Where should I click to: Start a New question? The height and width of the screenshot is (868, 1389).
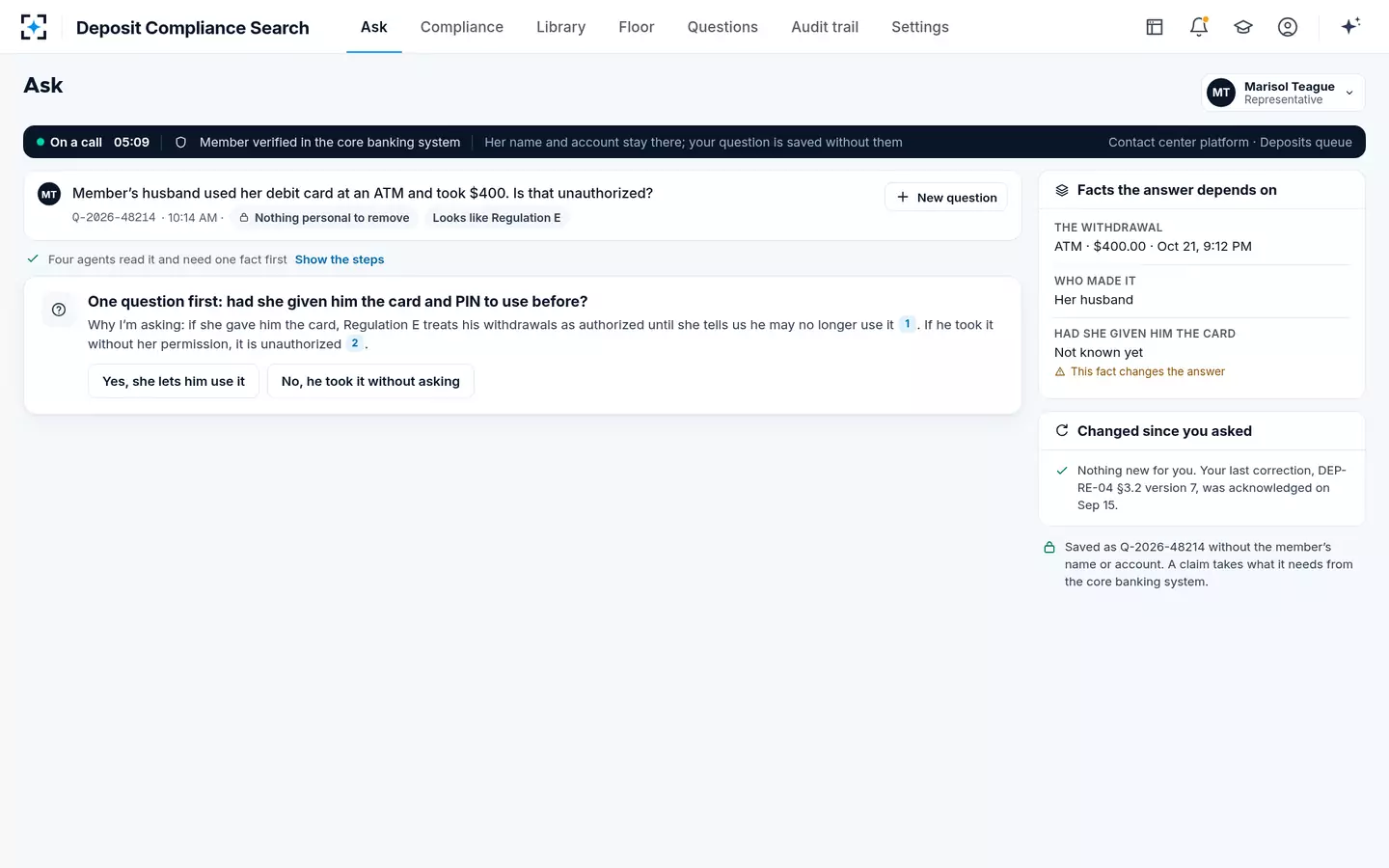pyautogui.click(x=946, y=198)
